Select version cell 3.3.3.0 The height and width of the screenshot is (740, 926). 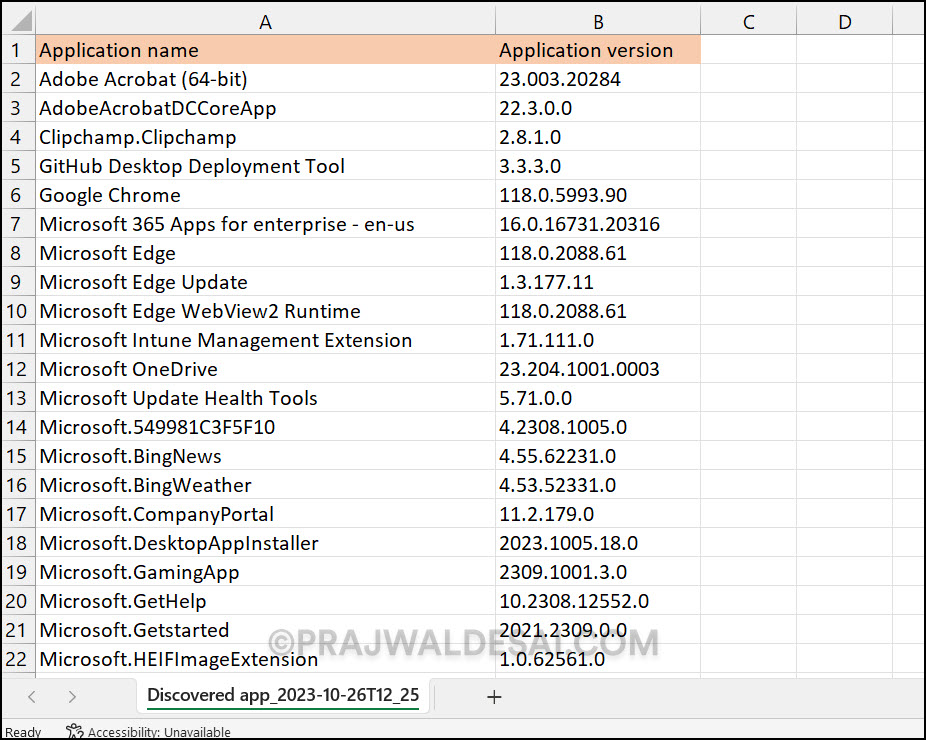598,166
